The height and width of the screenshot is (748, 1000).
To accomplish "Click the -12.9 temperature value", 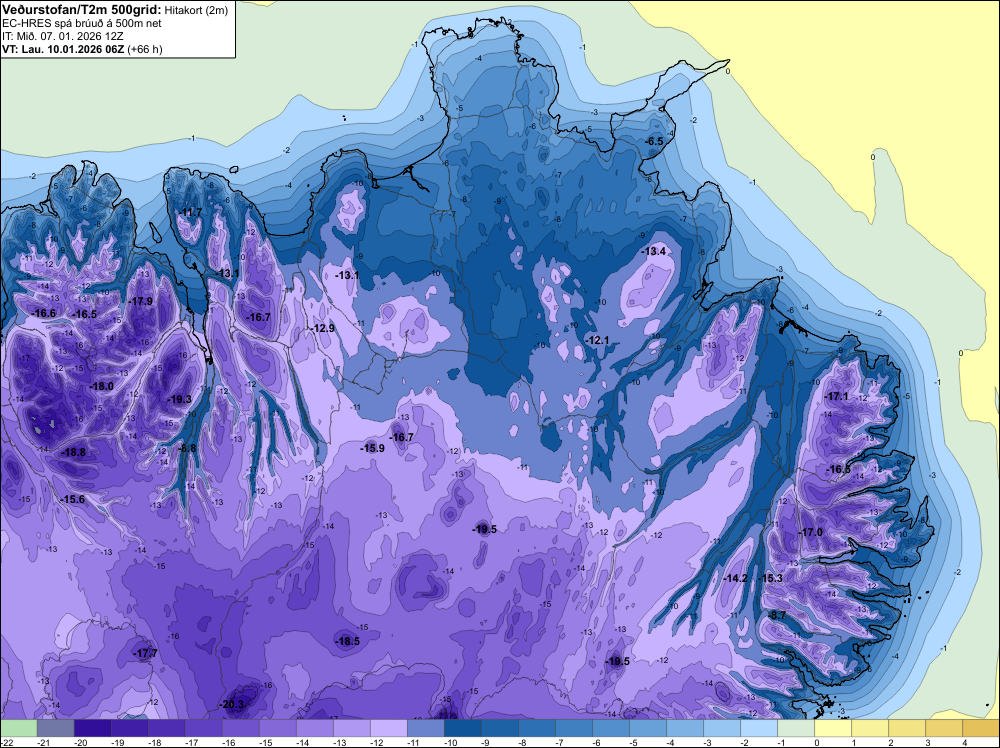I will (323, 328).
